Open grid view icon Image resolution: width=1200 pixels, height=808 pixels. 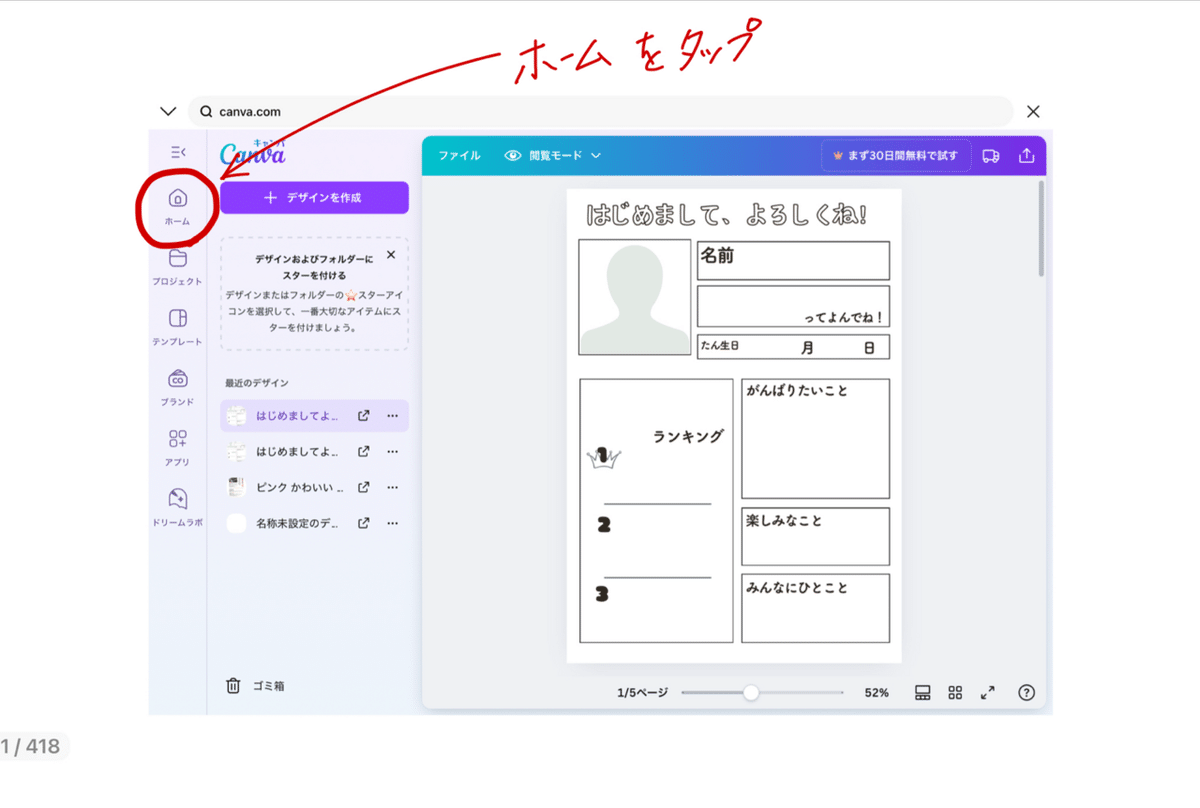tap(955, 692)
